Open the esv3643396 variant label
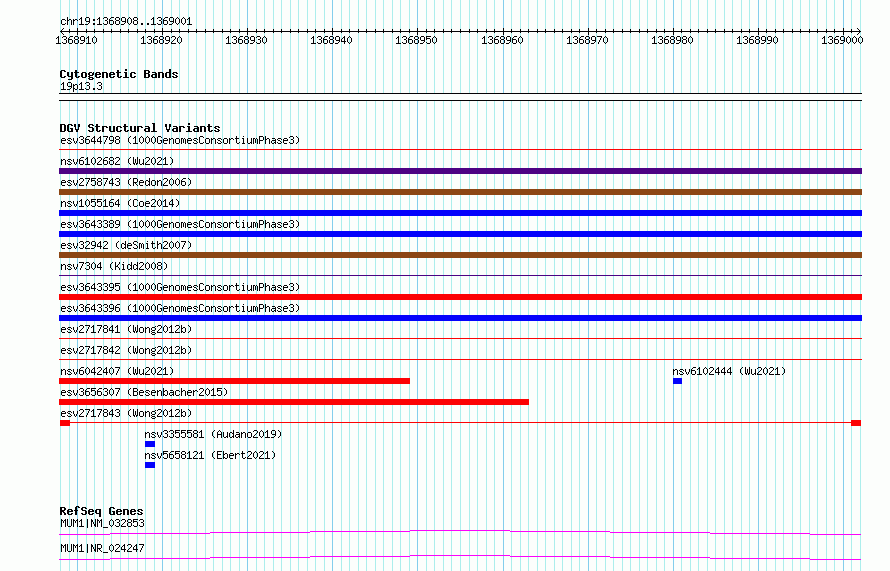 point(180,308)
